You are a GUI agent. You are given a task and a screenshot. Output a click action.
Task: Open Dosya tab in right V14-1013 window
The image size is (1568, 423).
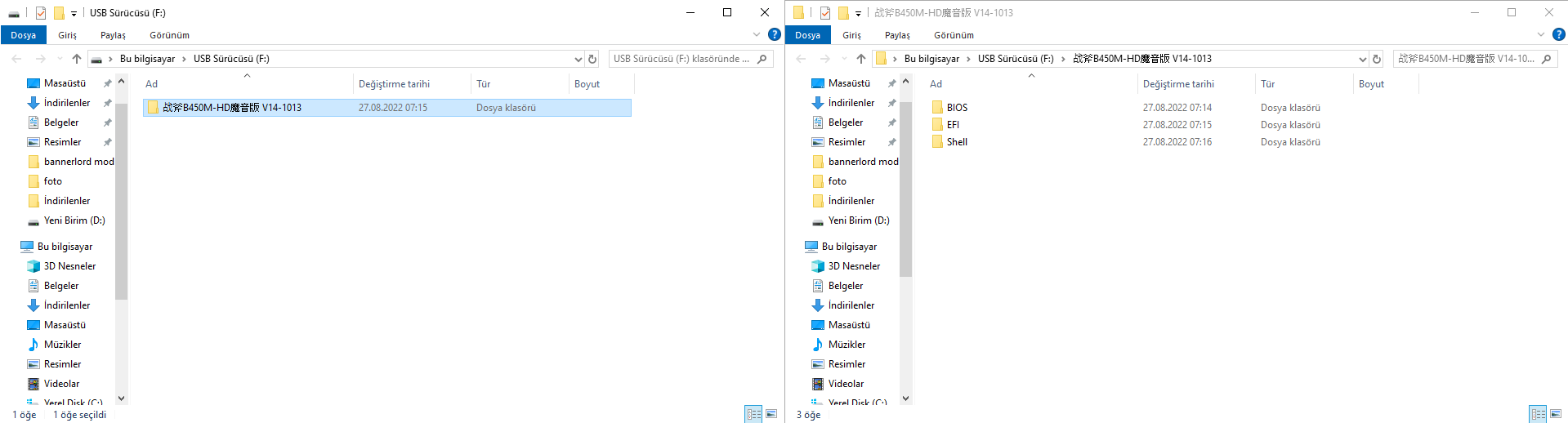click(807, 35)
